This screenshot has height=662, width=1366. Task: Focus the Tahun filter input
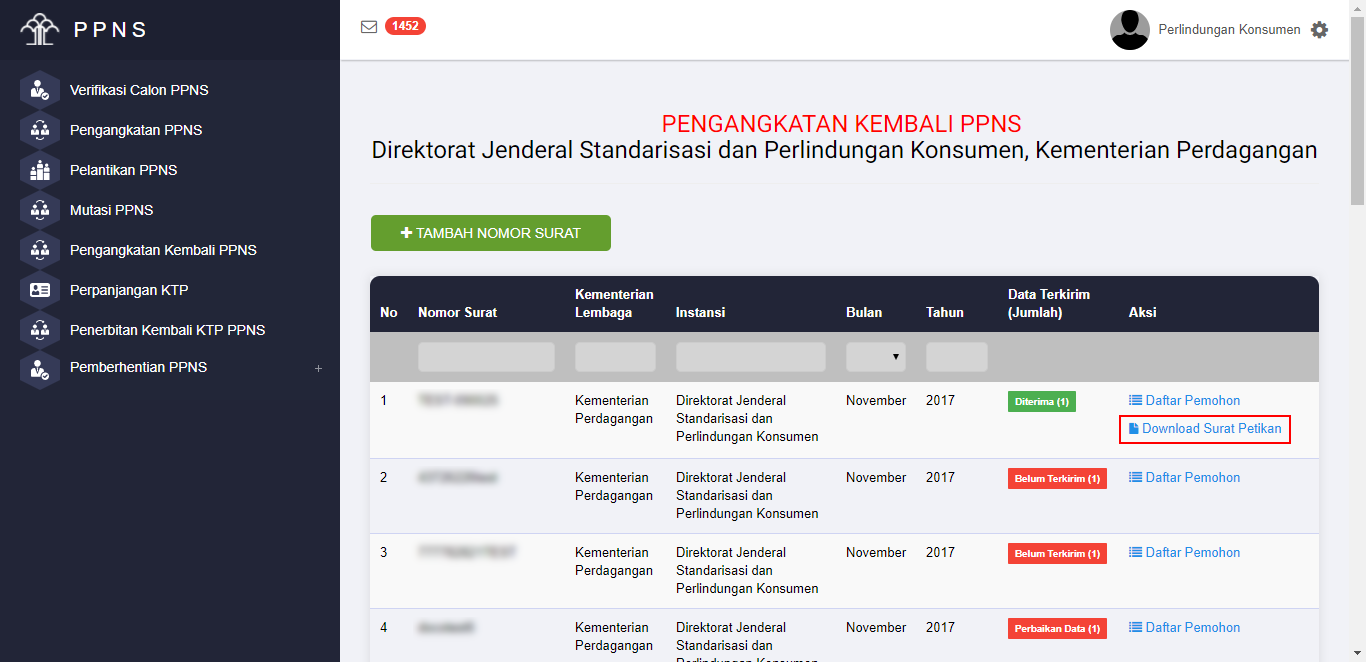[x=956, y=357]
